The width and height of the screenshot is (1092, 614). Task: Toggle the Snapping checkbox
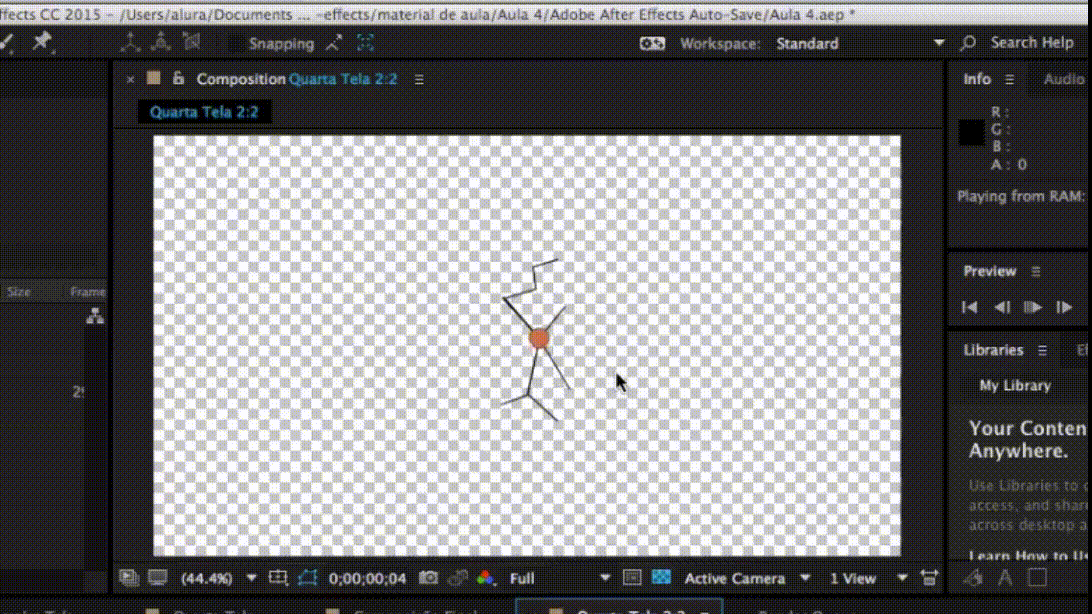coord(236,43)
